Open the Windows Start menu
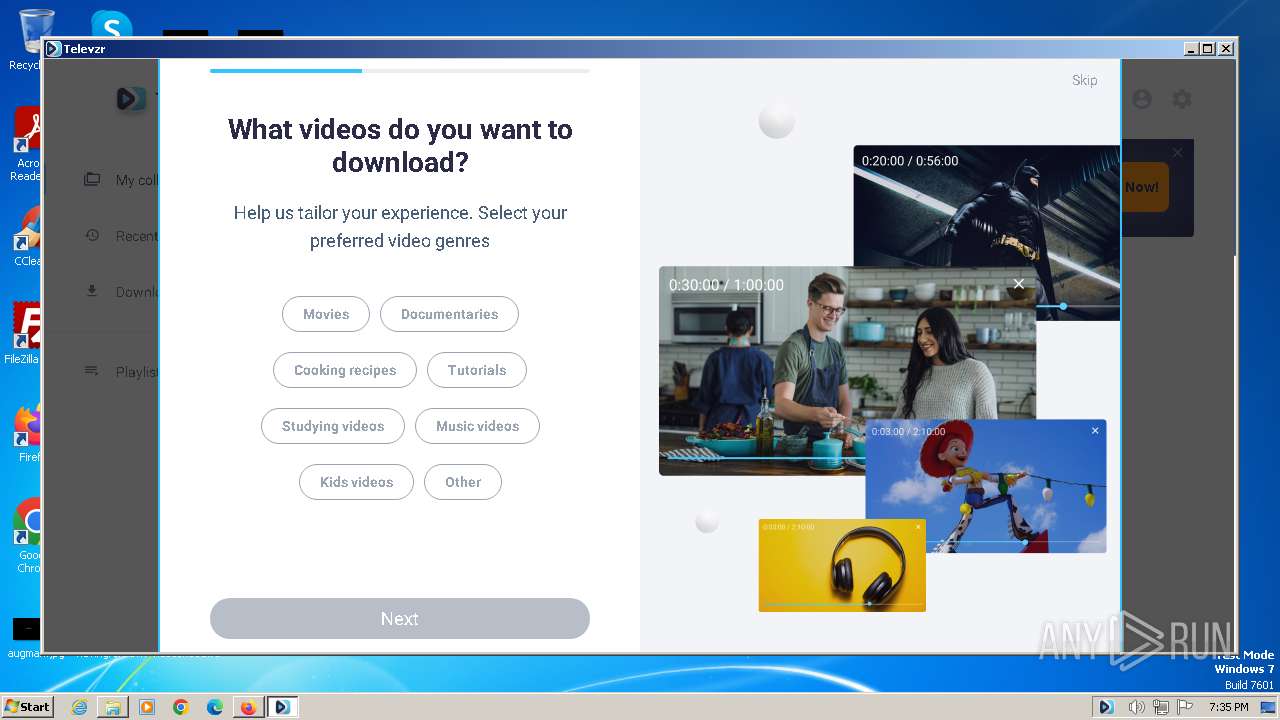1280x720 pixels. pyautogui.click(x=27, y=706)
